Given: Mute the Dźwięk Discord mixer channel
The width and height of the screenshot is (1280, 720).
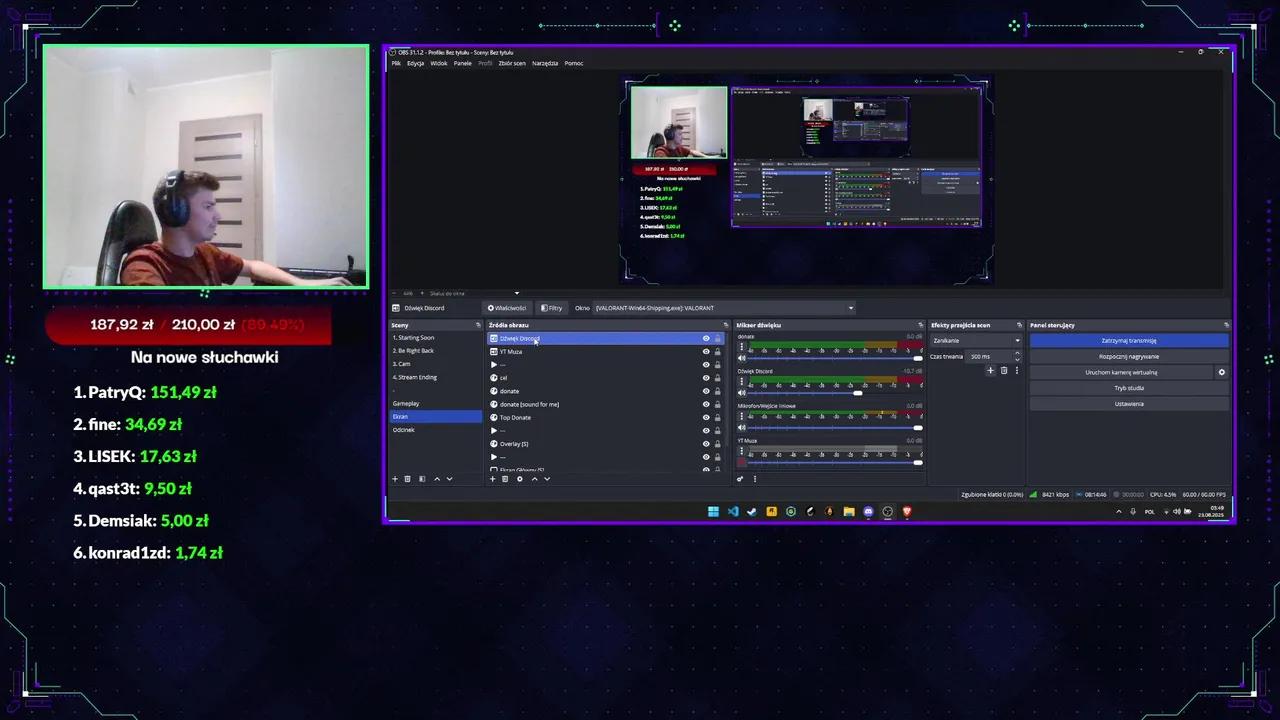Looking at the screenshot, I should tap(742, 393).
